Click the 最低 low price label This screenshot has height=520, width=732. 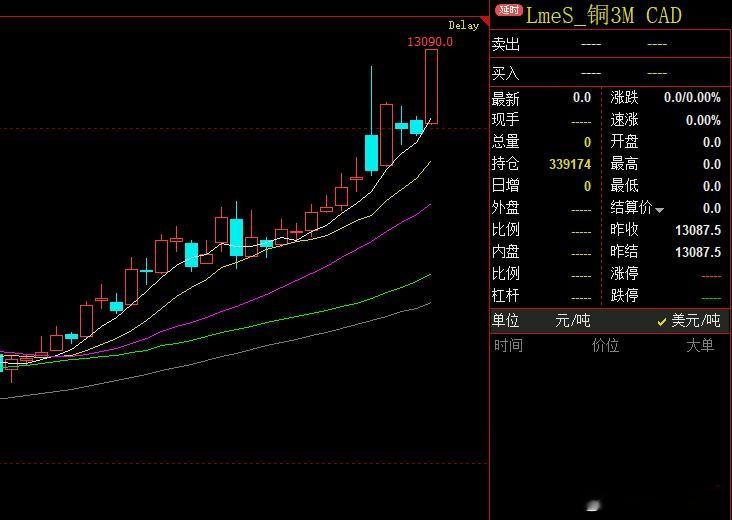pos(624,185)
